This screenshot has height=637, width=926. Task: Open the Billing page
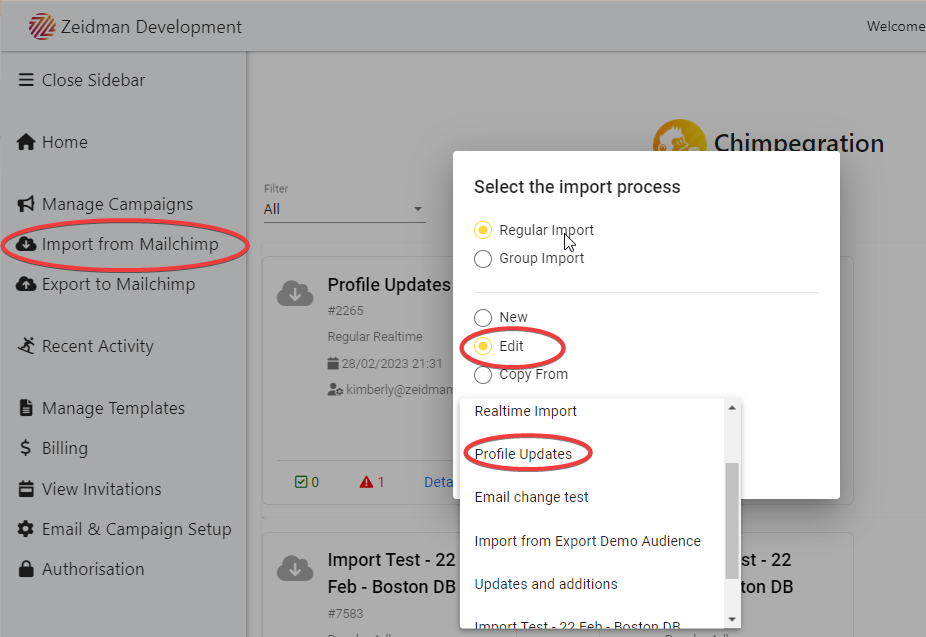click(65, 449)
